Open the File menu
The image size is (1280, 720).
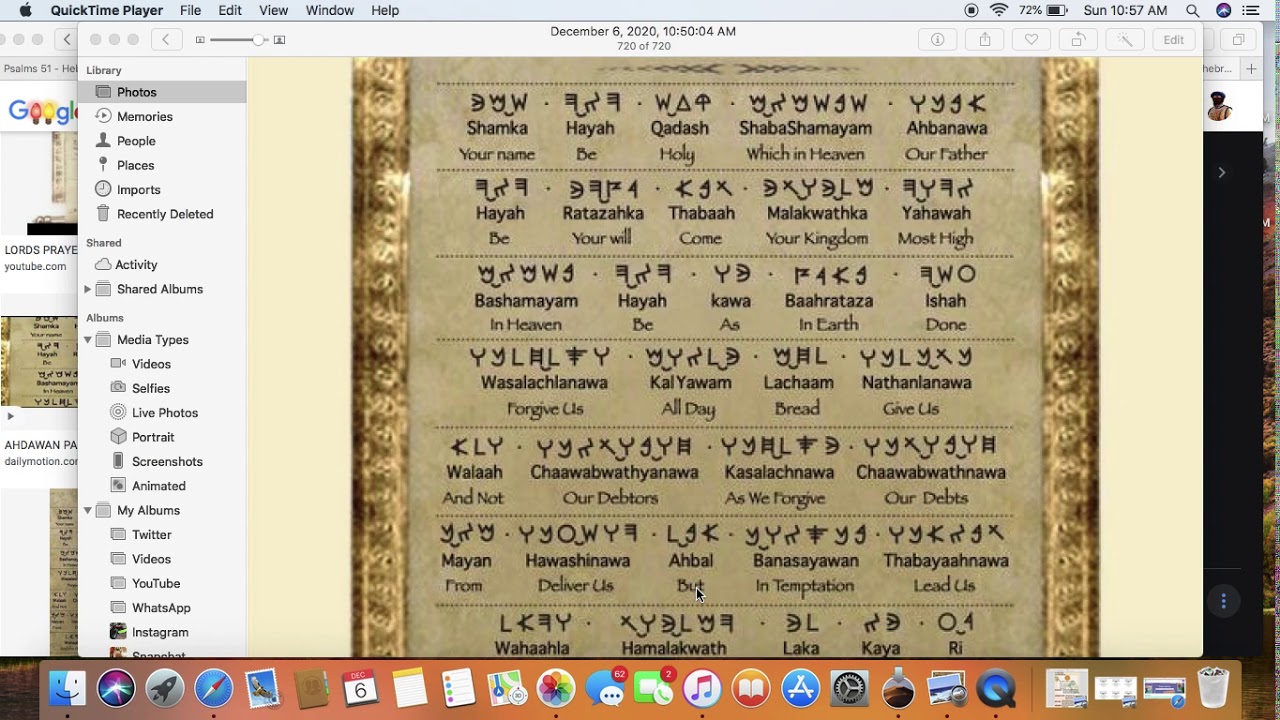click(x=190, y=10)
